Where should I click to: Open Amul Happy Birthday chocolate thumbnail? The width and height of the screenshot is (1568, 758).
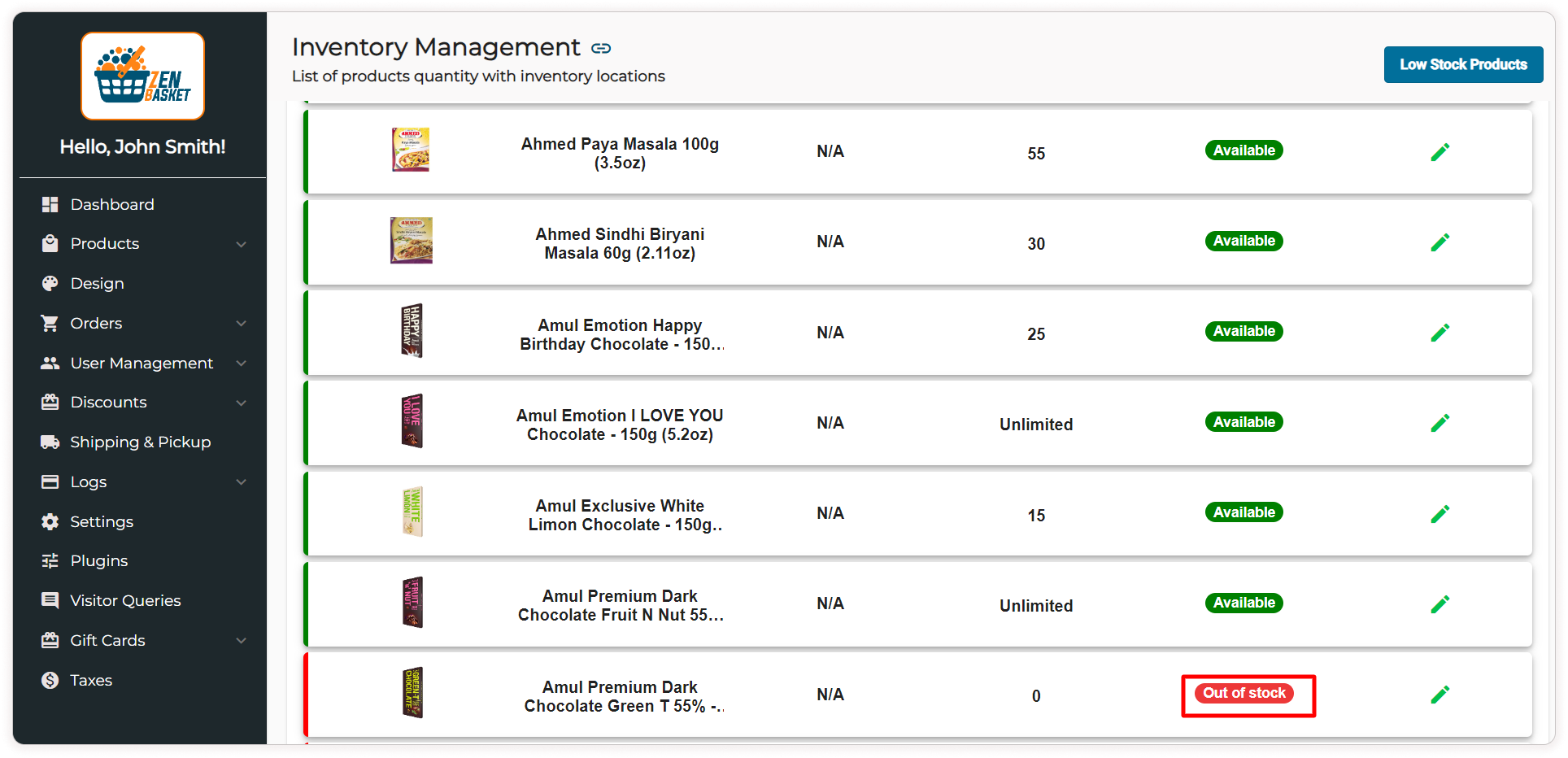point(412,330)
